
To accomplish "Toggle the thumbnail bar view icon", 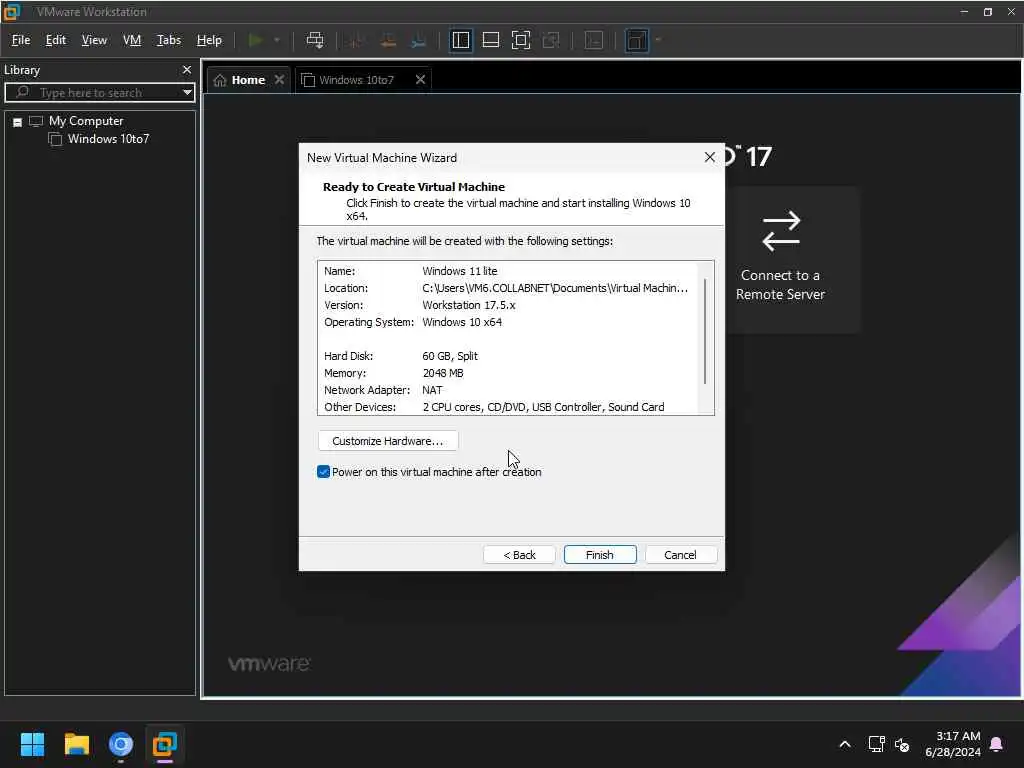I will pos(490,40).
